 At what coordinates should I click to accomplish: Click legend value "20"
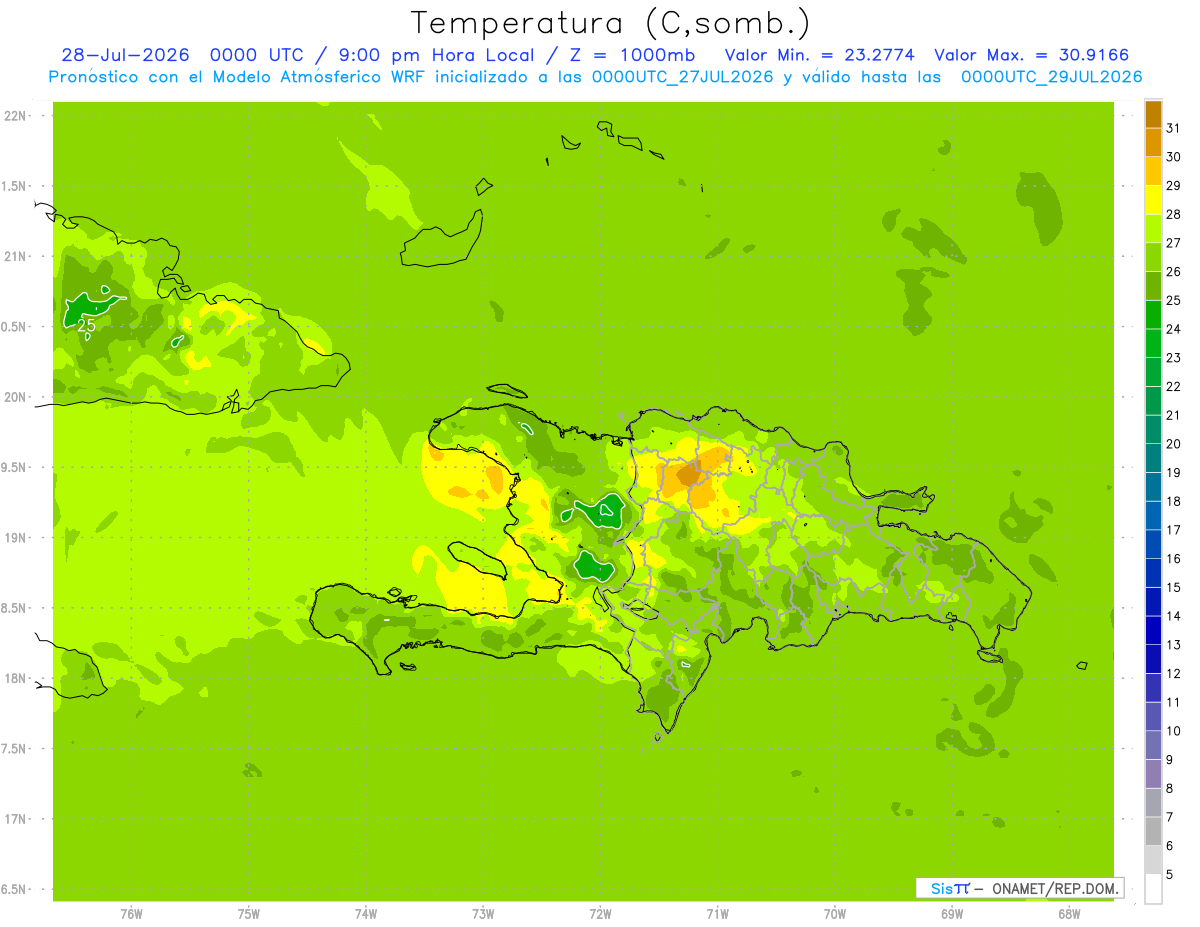1173,444
